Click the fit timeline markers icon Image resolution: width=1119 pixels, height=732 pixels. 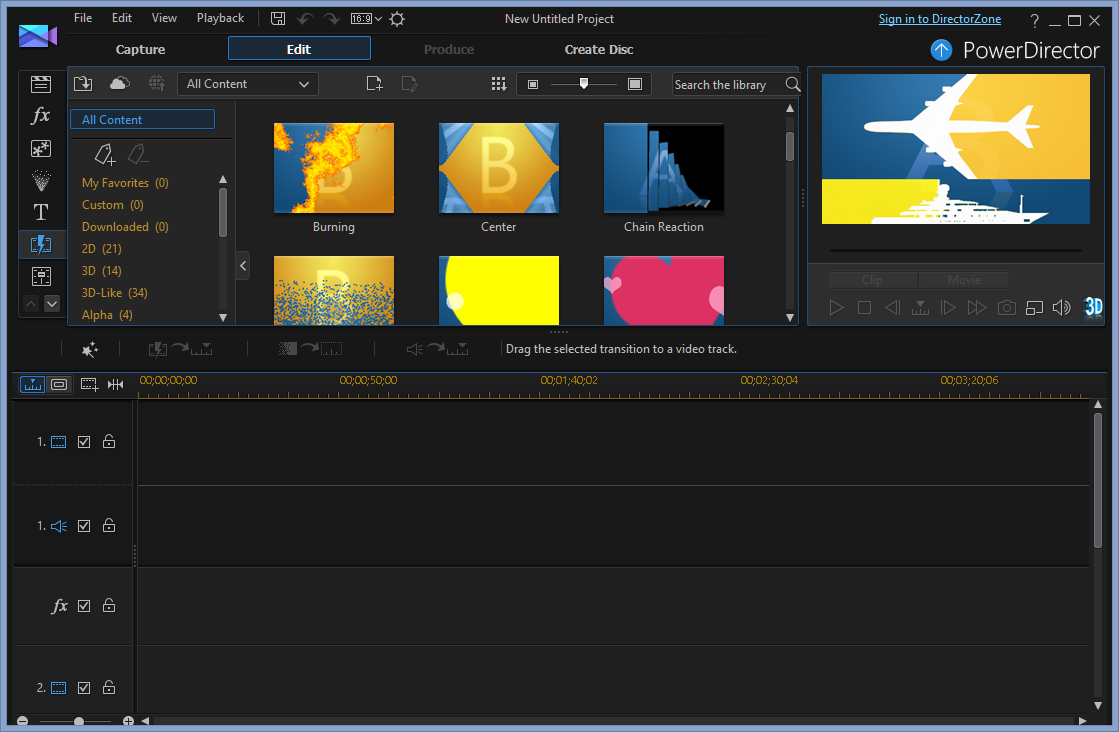116,385
